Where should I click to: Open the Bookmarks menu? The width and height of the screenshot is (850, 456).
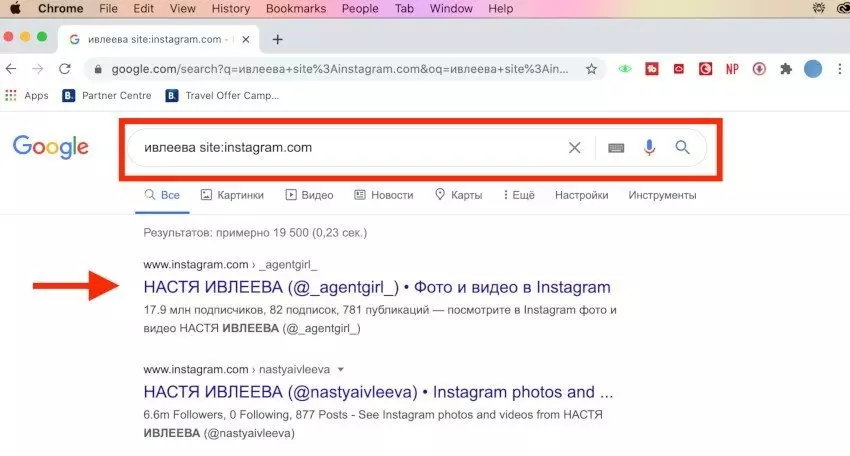[296, 9]
